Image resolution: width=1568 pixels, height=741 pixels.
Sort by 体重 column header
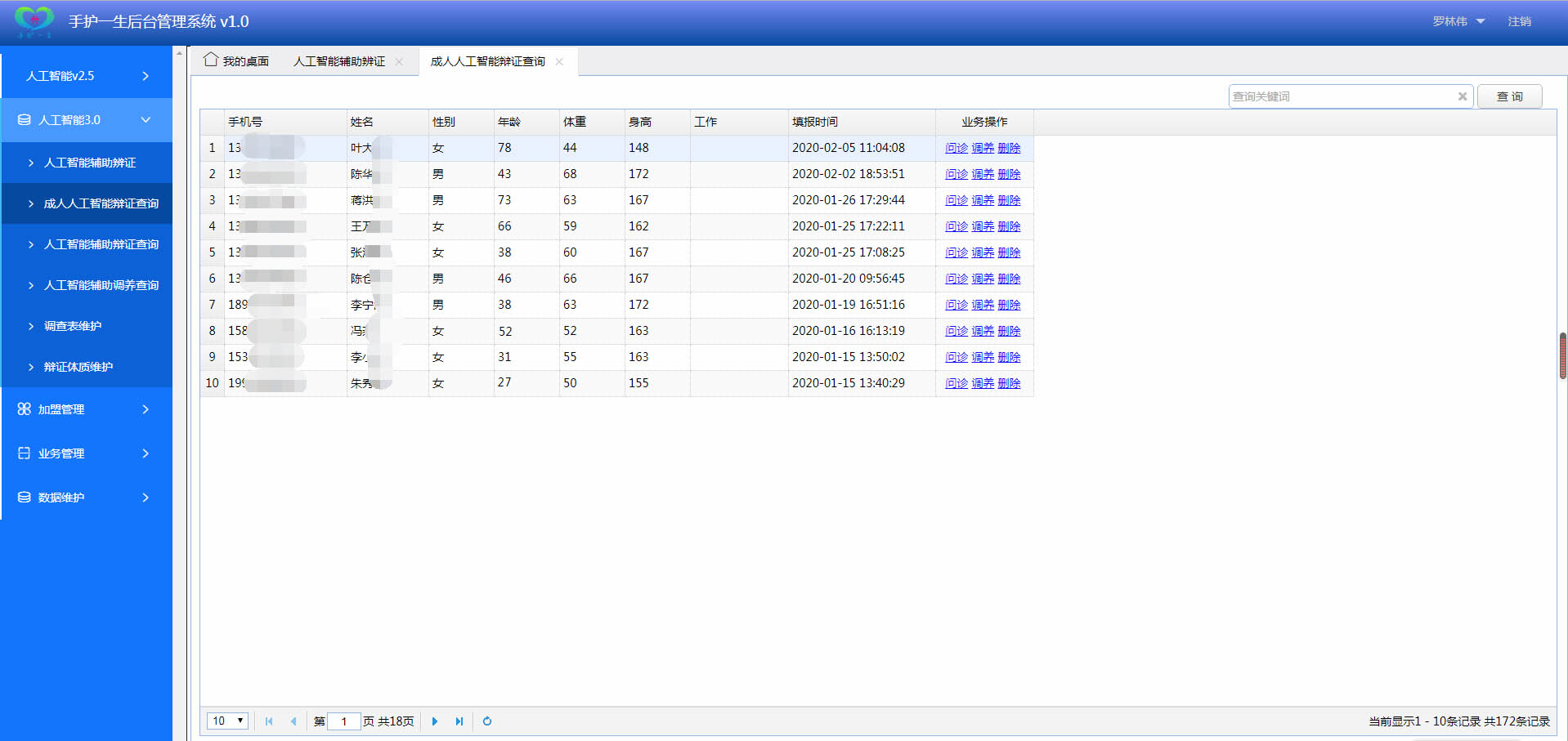click(592, 122)
